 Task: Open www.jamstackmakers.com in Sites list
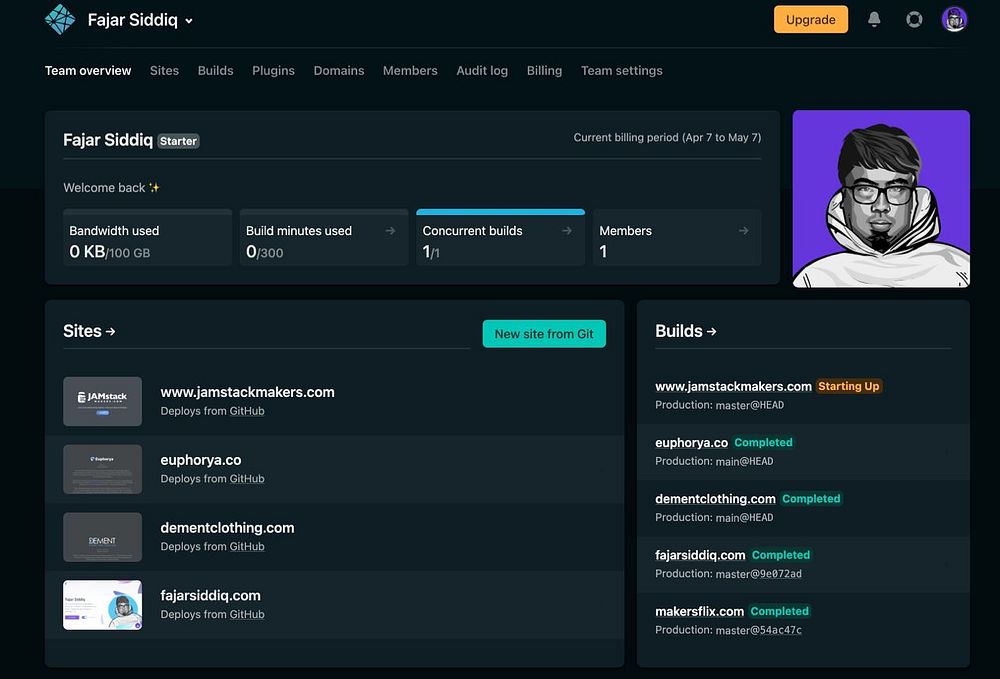(x=247, y=392)
